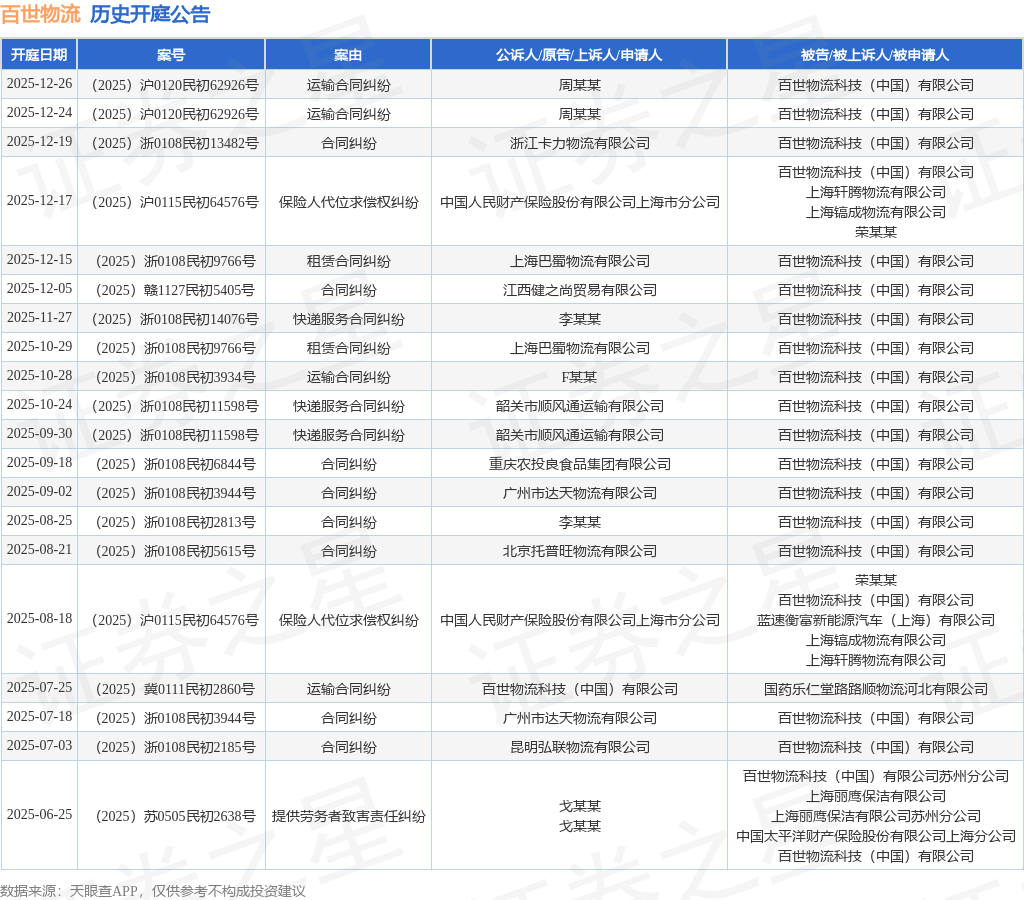Screen dimensions: 1024x900
Task: Click plaintiff 浙江卡力物流有限公司
Action: (579, 143)
